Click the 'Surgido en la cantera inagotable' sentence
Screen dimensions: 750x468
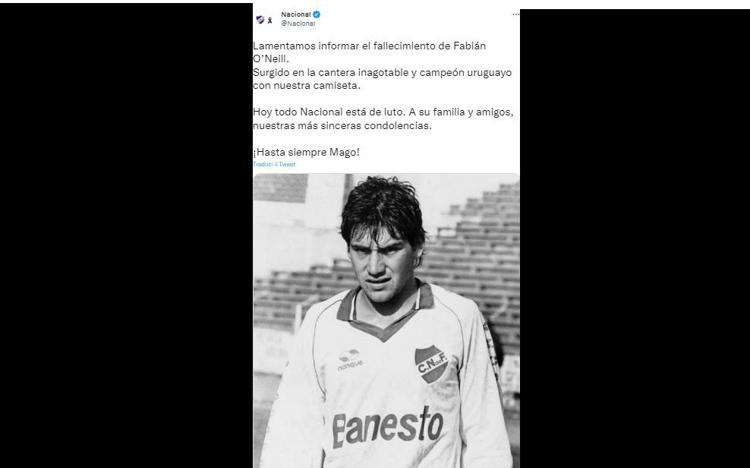click(x=382, y=72)
